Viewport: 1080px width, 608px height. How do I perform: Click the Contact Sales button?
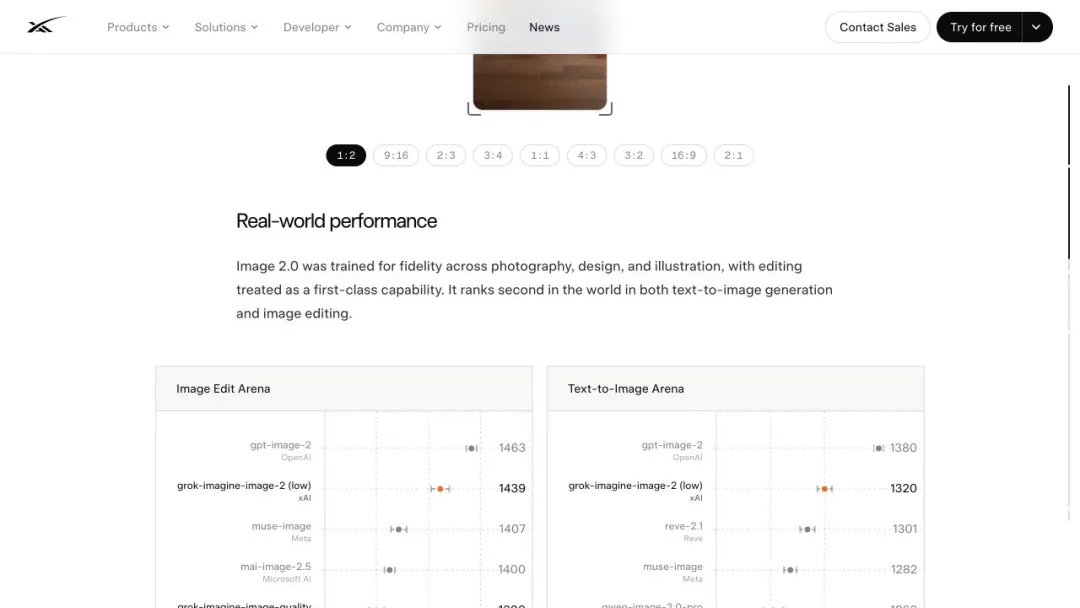(878, 27)
